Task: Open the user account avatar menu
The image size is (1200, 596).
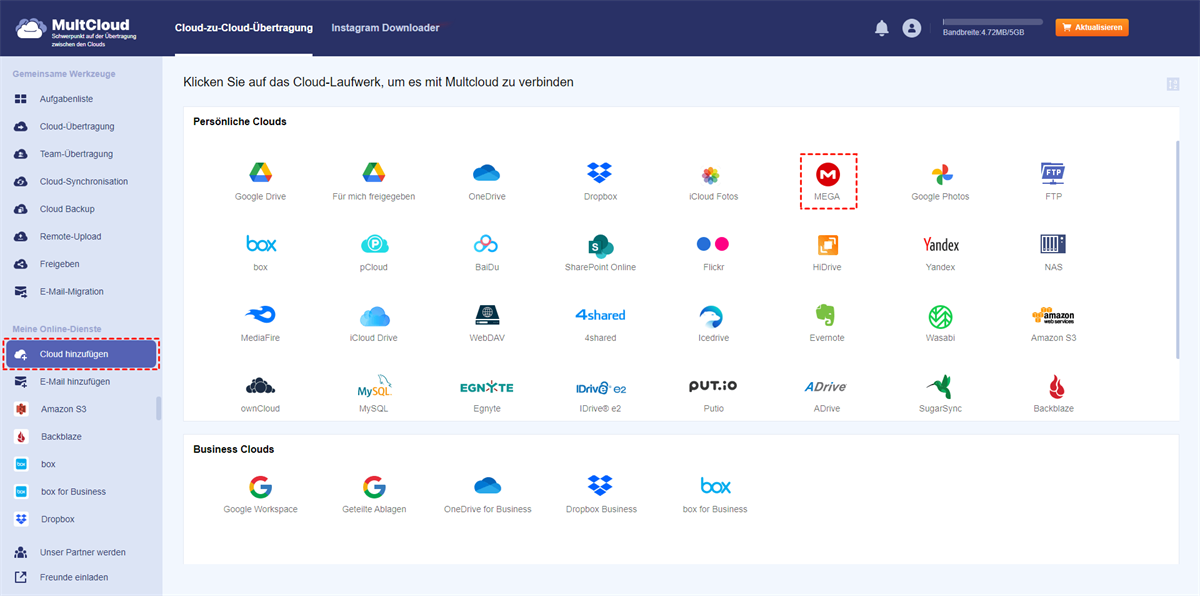Action: [x=911, y=28]
